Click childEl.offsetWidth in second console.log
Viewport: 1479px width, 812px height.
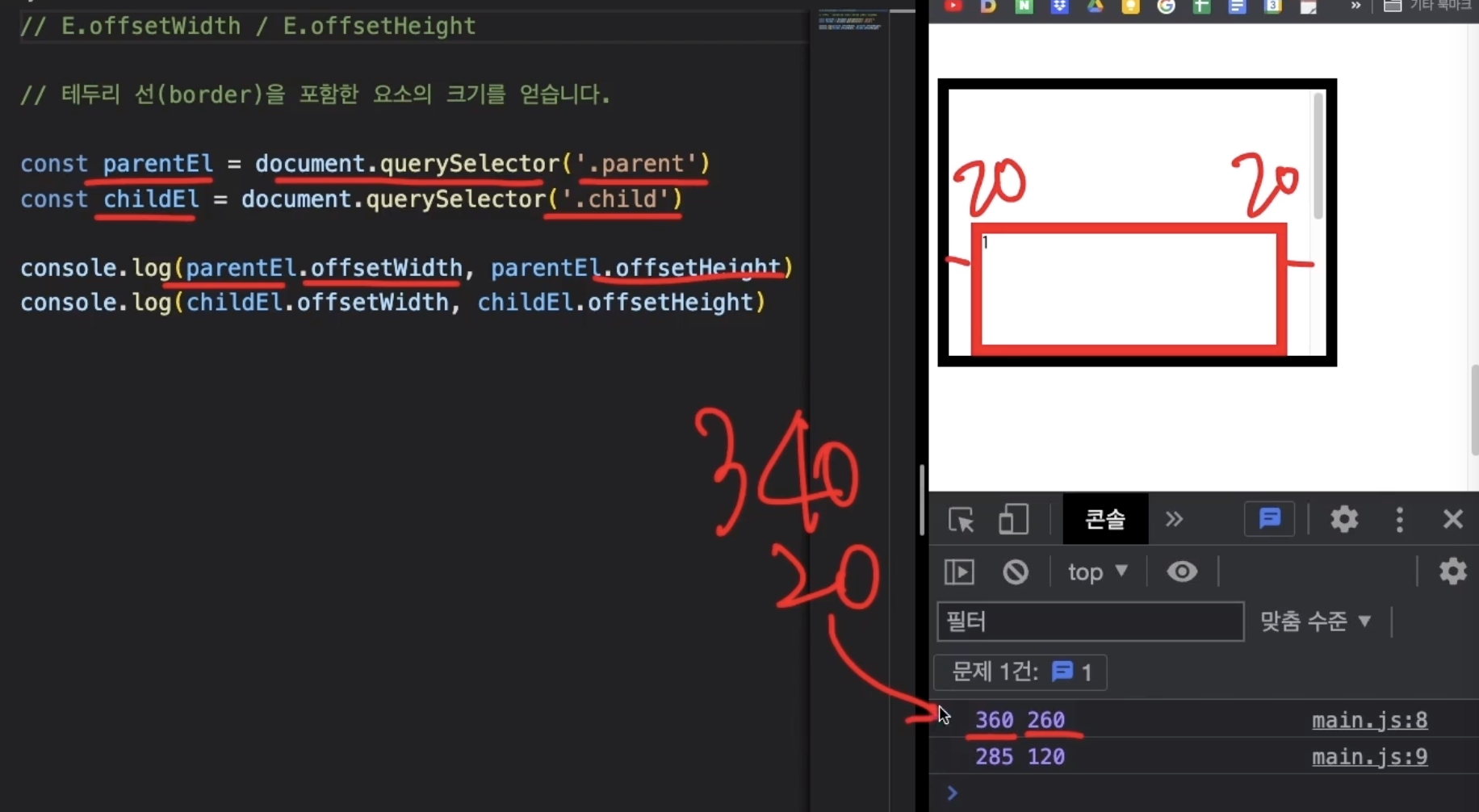317,303
